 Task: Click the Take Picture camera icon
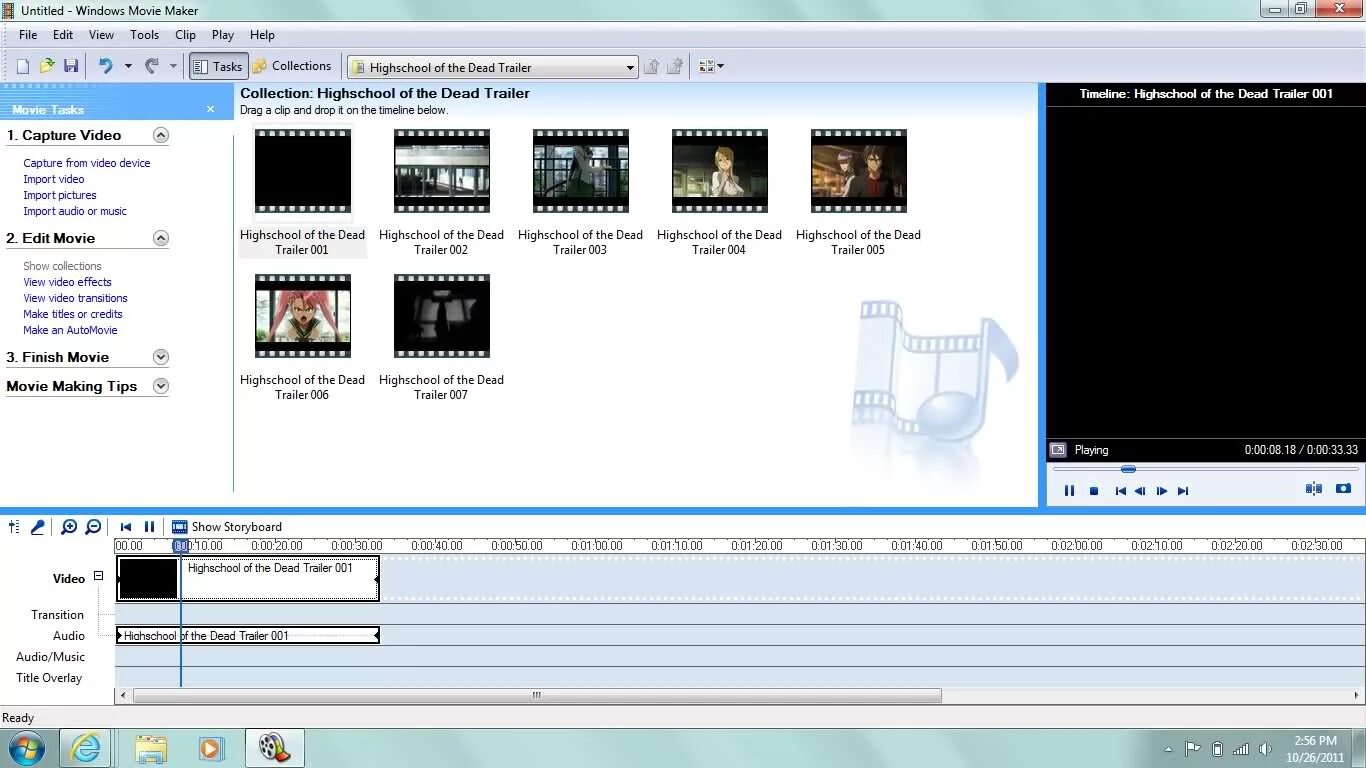point(1343,489)
